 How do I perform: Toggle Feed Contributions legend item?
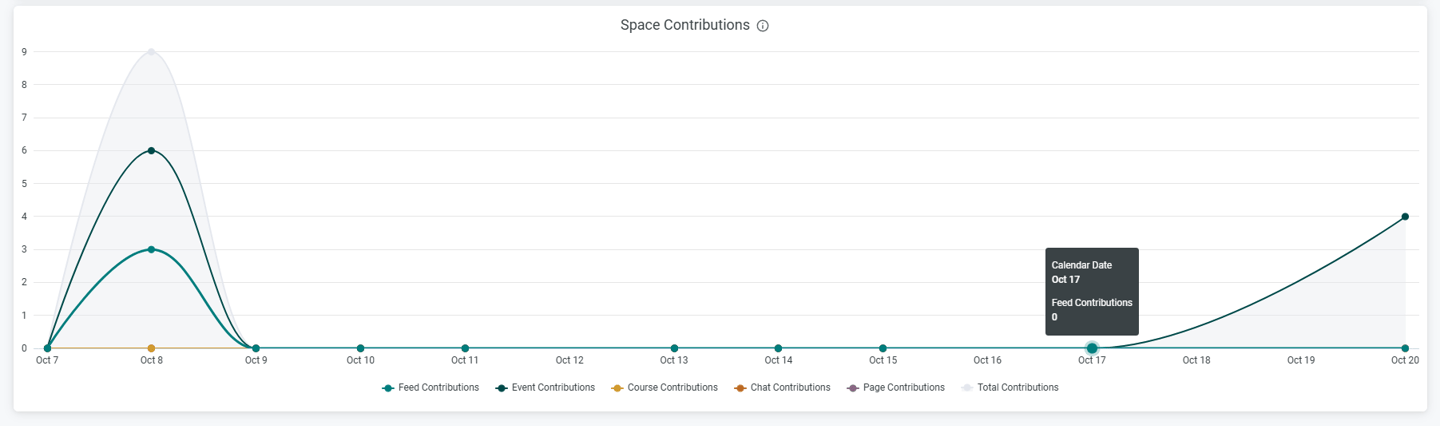431,388
